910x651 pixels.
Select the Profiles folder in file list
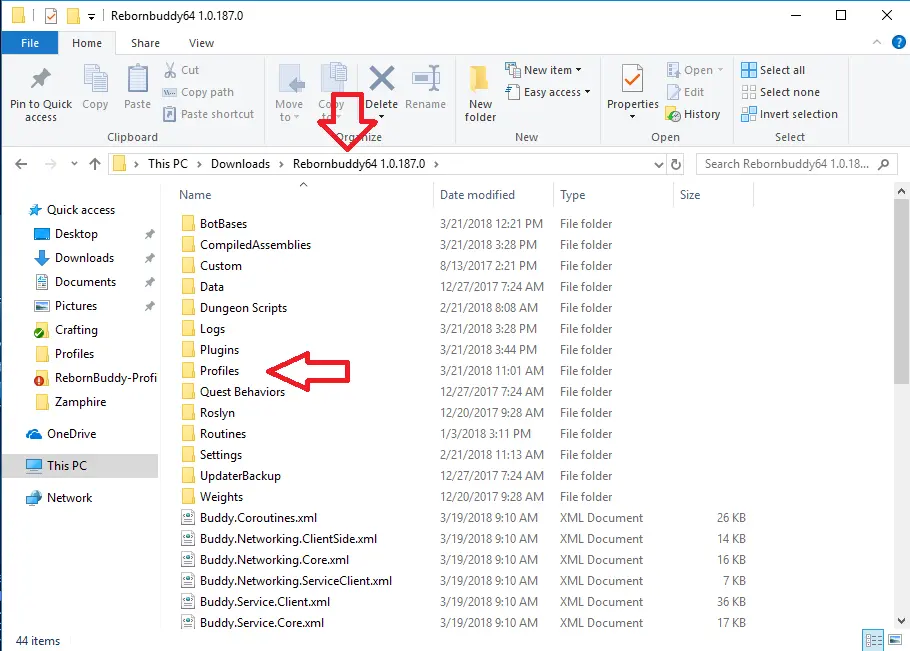pos(219,371)
